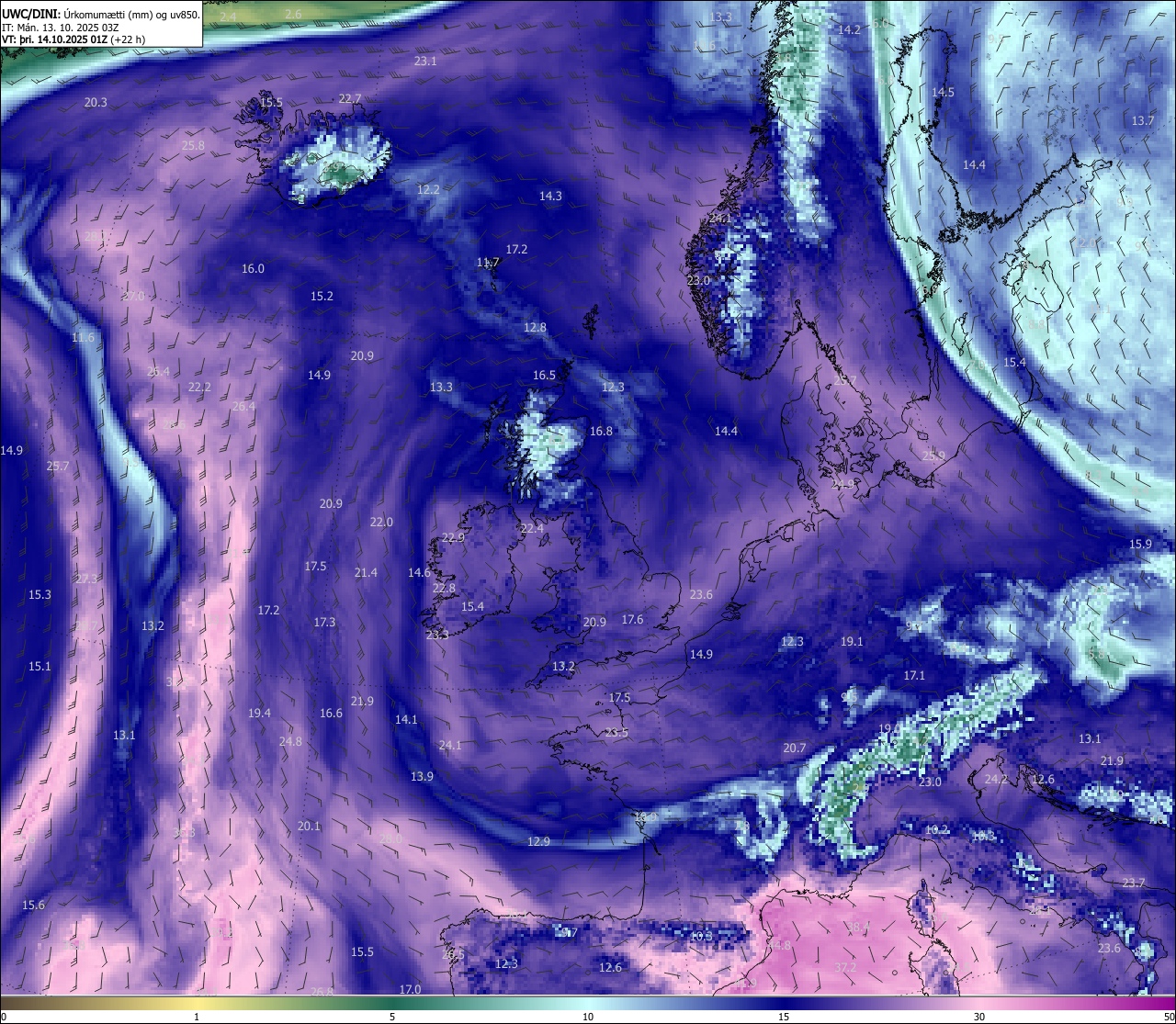Click the 23.1 value on the map
Viewport: 1176px width, 1024px height.
pyautogui.click(x=425, y=61)
